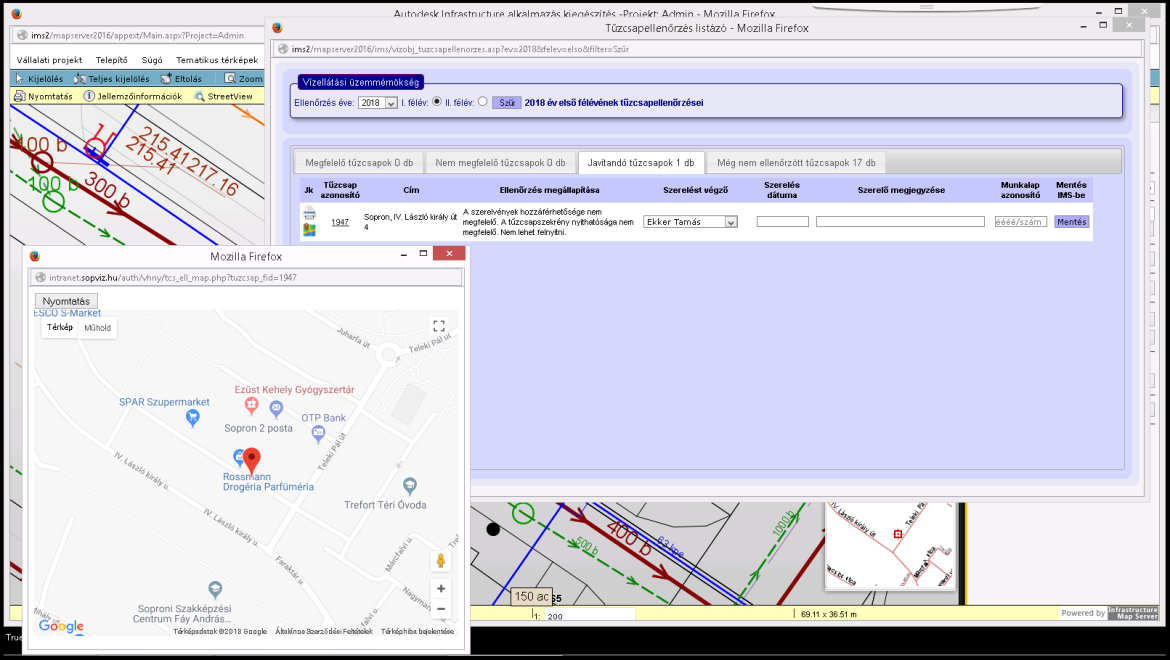The height and width of the screenshot is (660, 1170).
Task: Open the Súgó help menu
Action: pos(151,60)
